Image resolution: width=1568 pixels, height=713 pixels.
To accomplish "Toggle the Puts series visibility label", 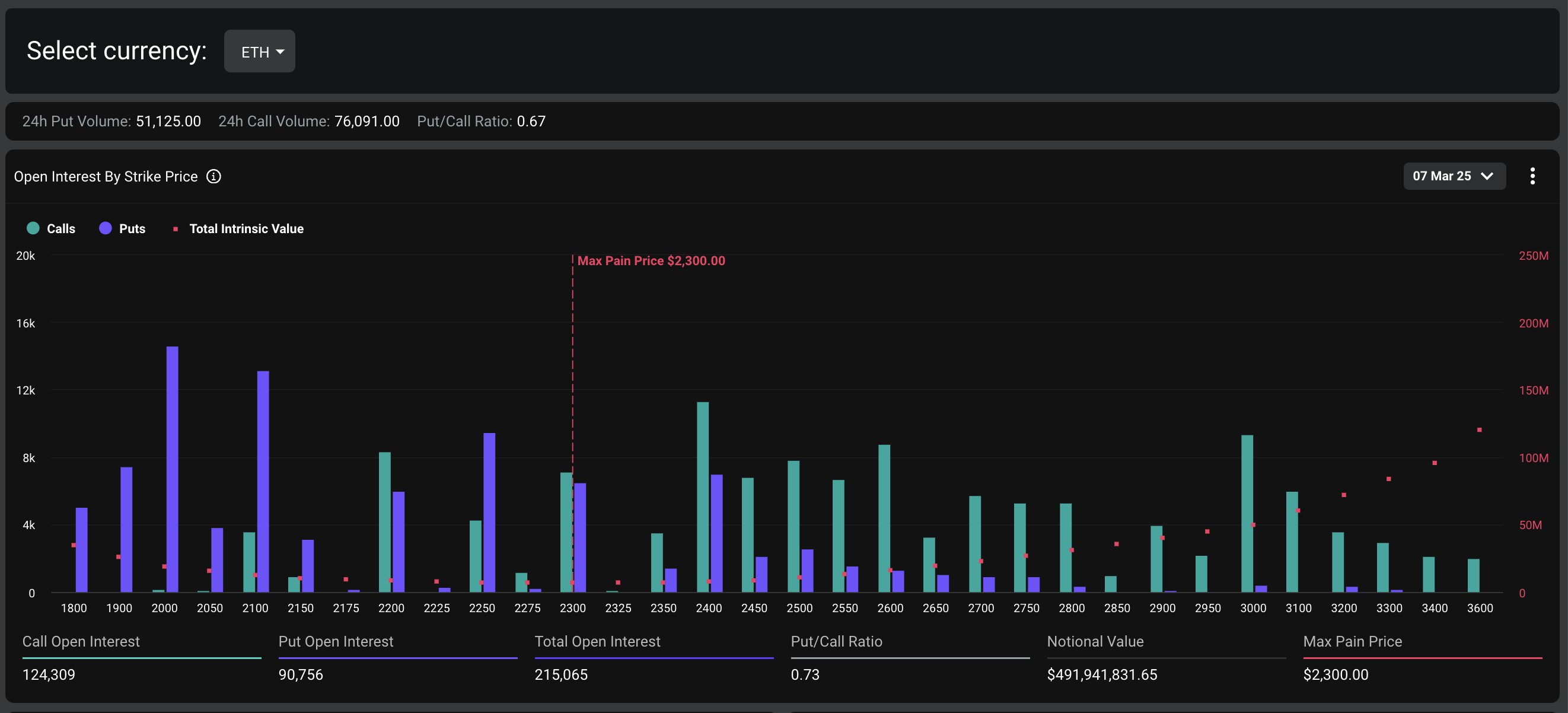I will pyautogui.click(x=132, y=229).
